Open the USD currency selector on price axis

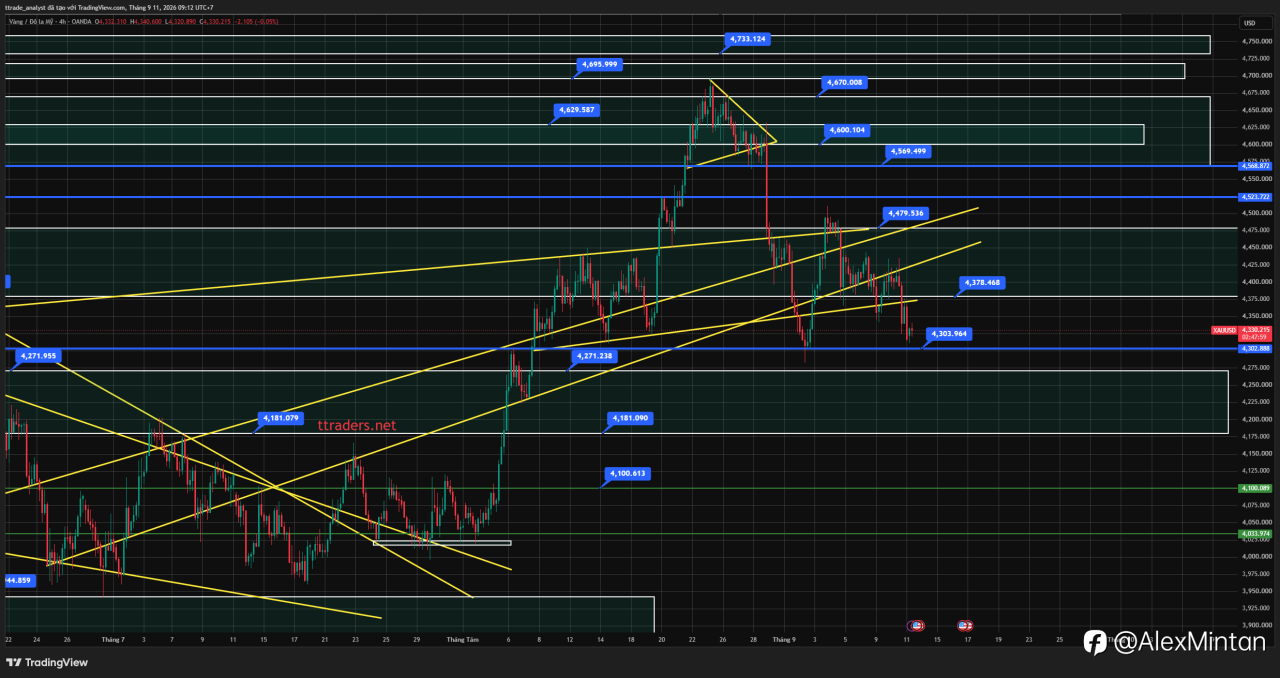pos(1250,23)
